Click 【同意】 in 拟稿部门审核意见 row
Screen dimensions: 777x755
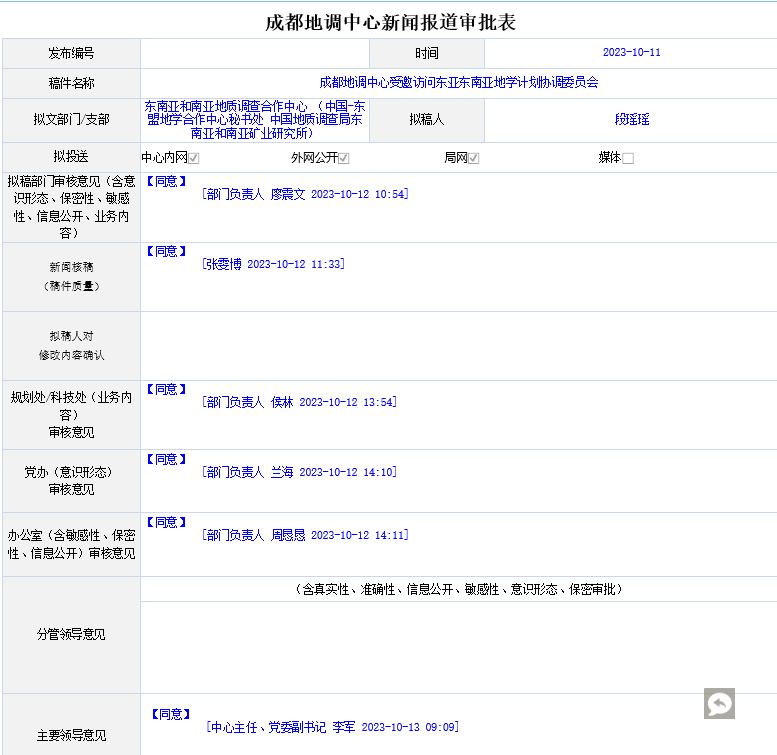coord(166,182)
